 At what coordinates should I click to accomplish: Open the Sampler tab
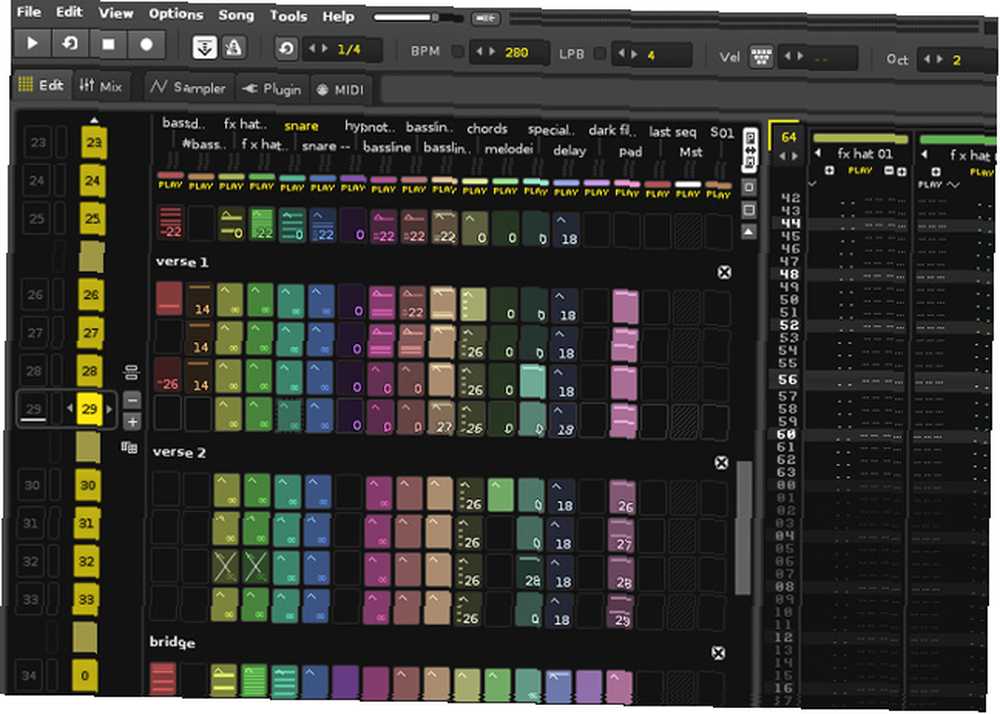189,87
